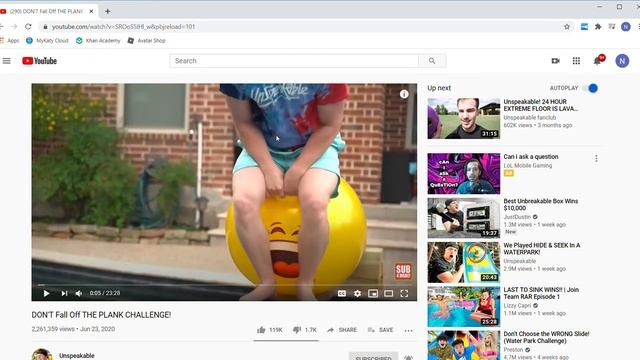Open the YouTube apps grid icon

click(x=576, y=61)
